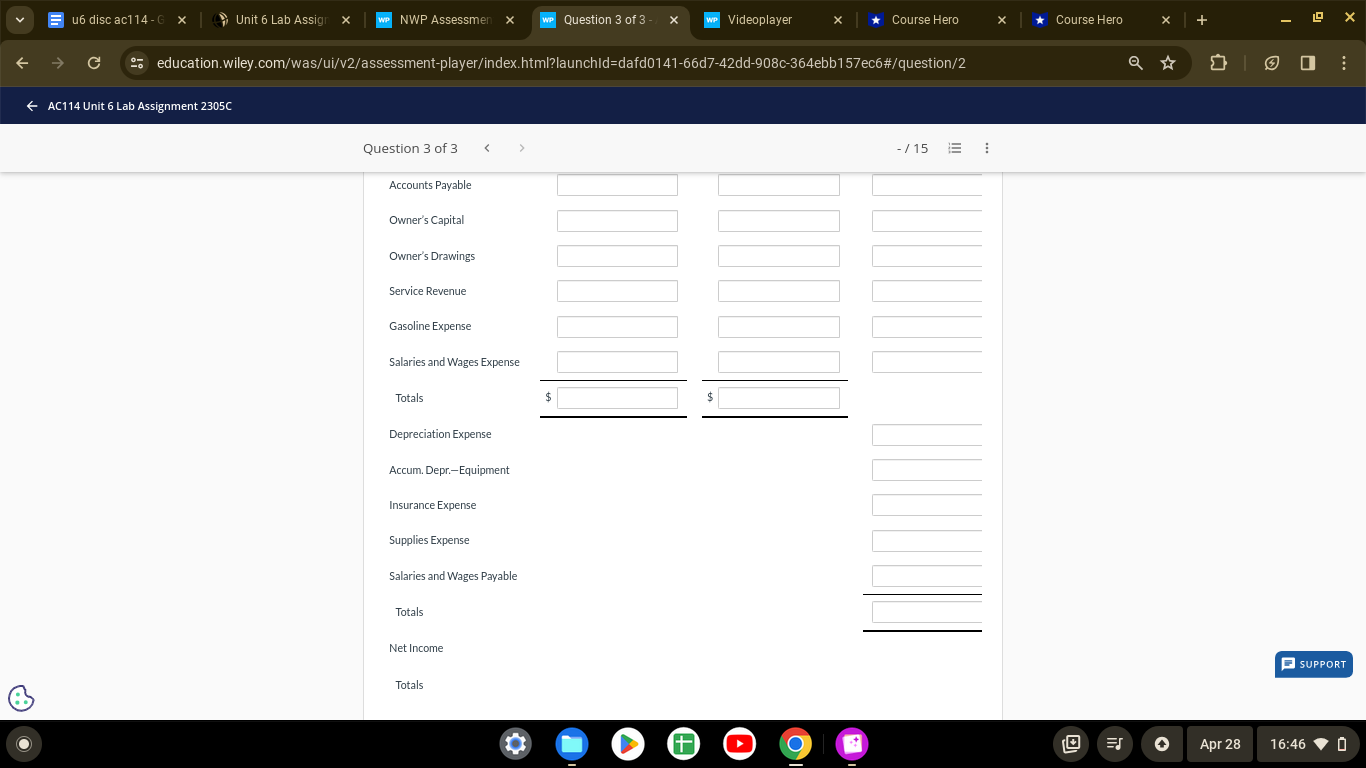Switch to the Videoplayer tab
Viewport: 1366px width, 768px height.
point(773,20)
